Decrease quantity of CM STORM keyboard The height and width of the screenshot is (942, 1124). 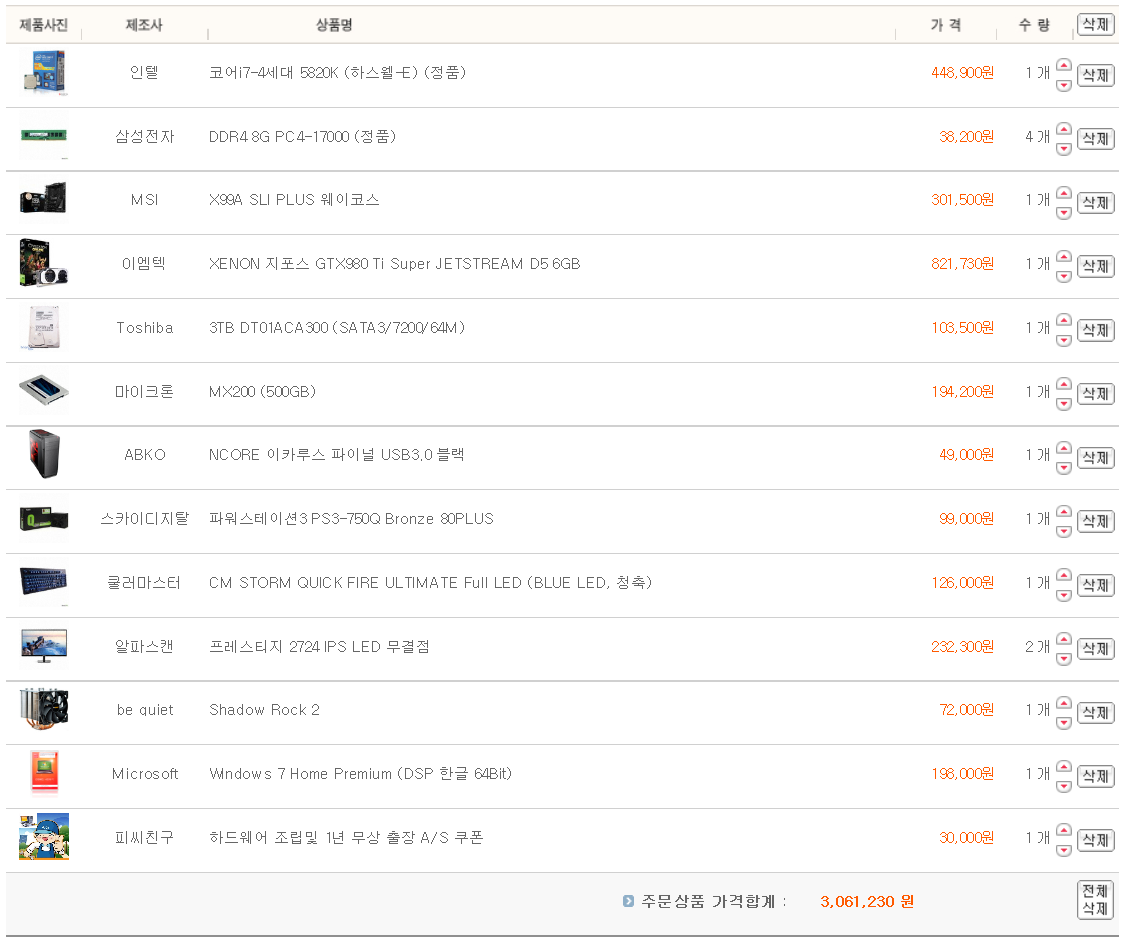[1064, 596]
